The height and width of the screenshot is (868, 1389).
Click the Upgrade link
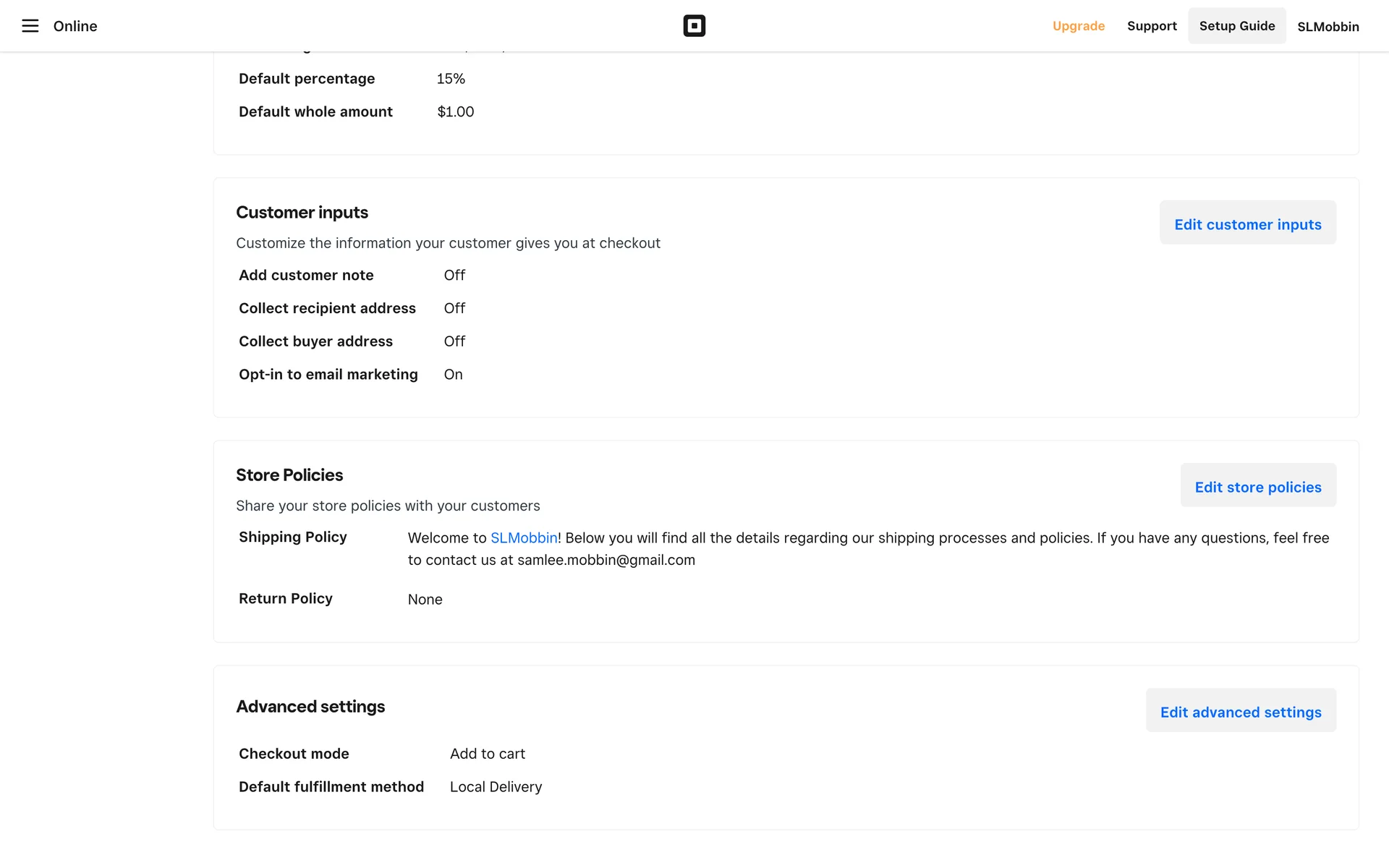click(x=1078, y=26)
